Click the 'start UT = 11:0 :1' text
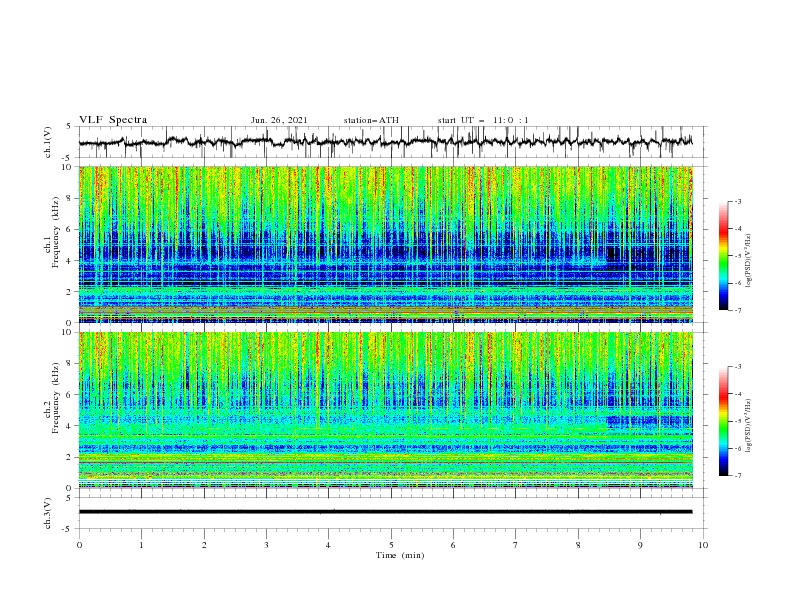Viewport: 792px width, 612px height. pos(483,120)
